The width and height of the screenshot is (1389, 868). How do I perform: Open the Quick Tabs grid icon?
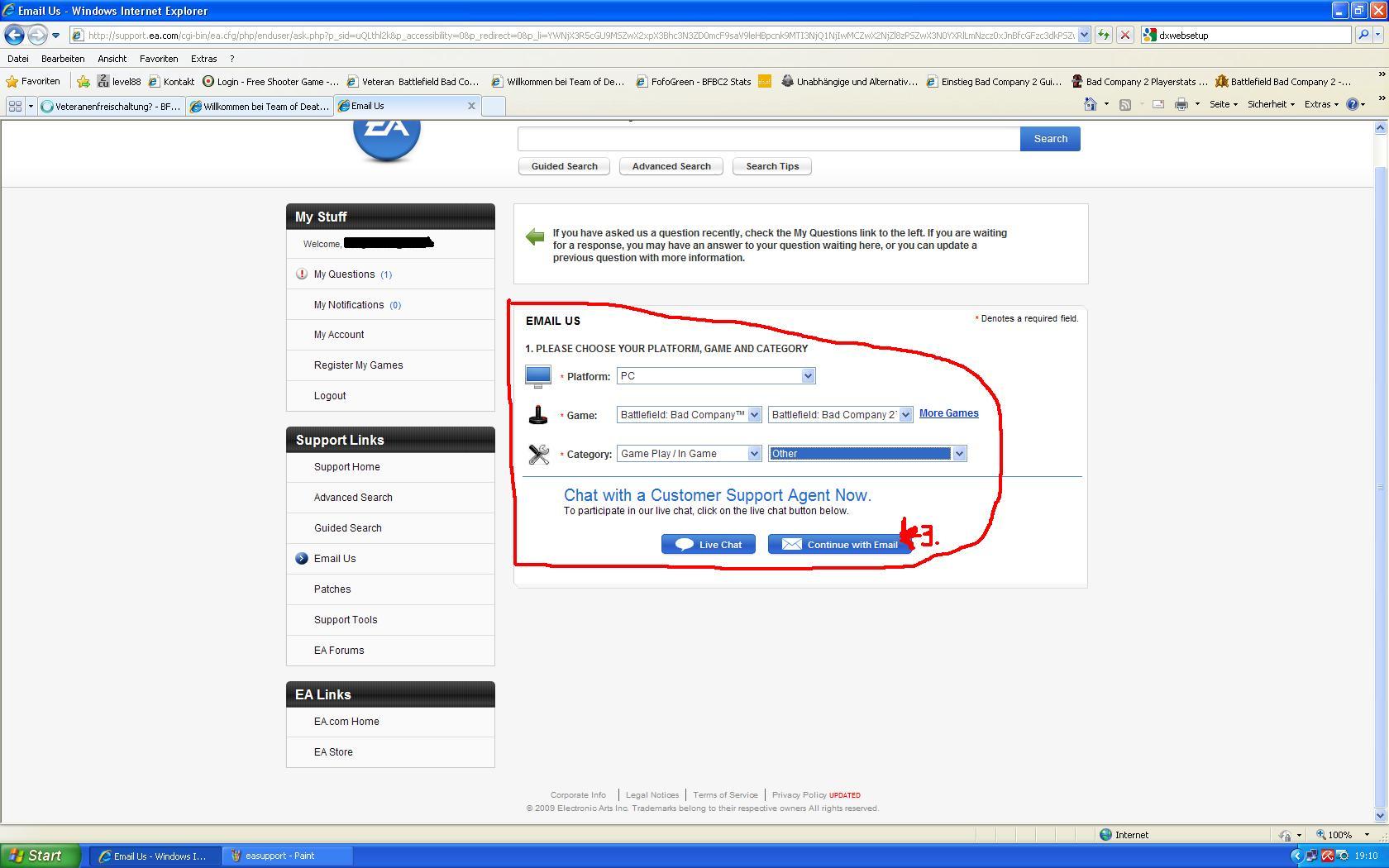15,106
